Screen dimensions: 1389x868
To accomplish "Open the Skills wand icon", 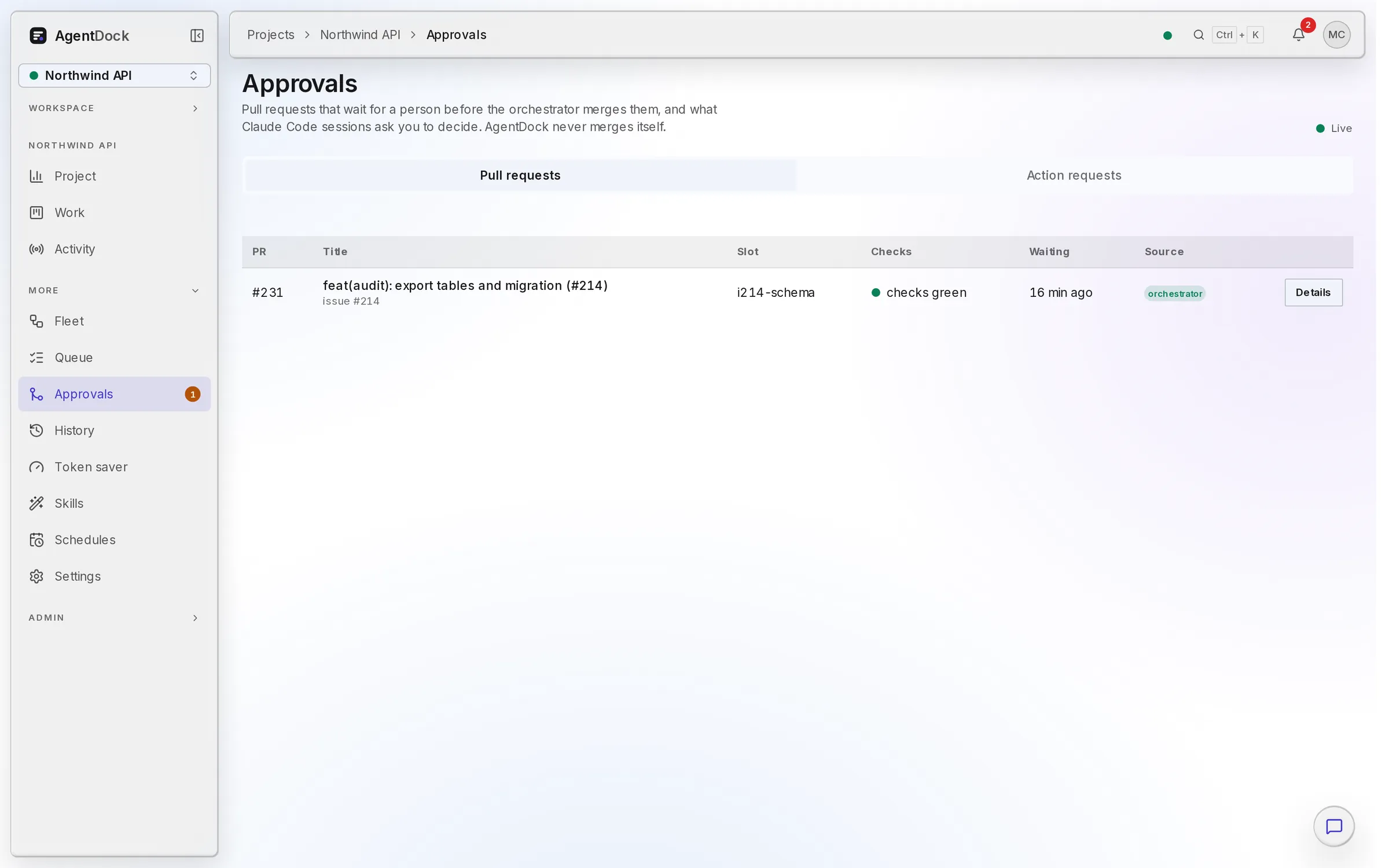I will (x=36, y=503).
